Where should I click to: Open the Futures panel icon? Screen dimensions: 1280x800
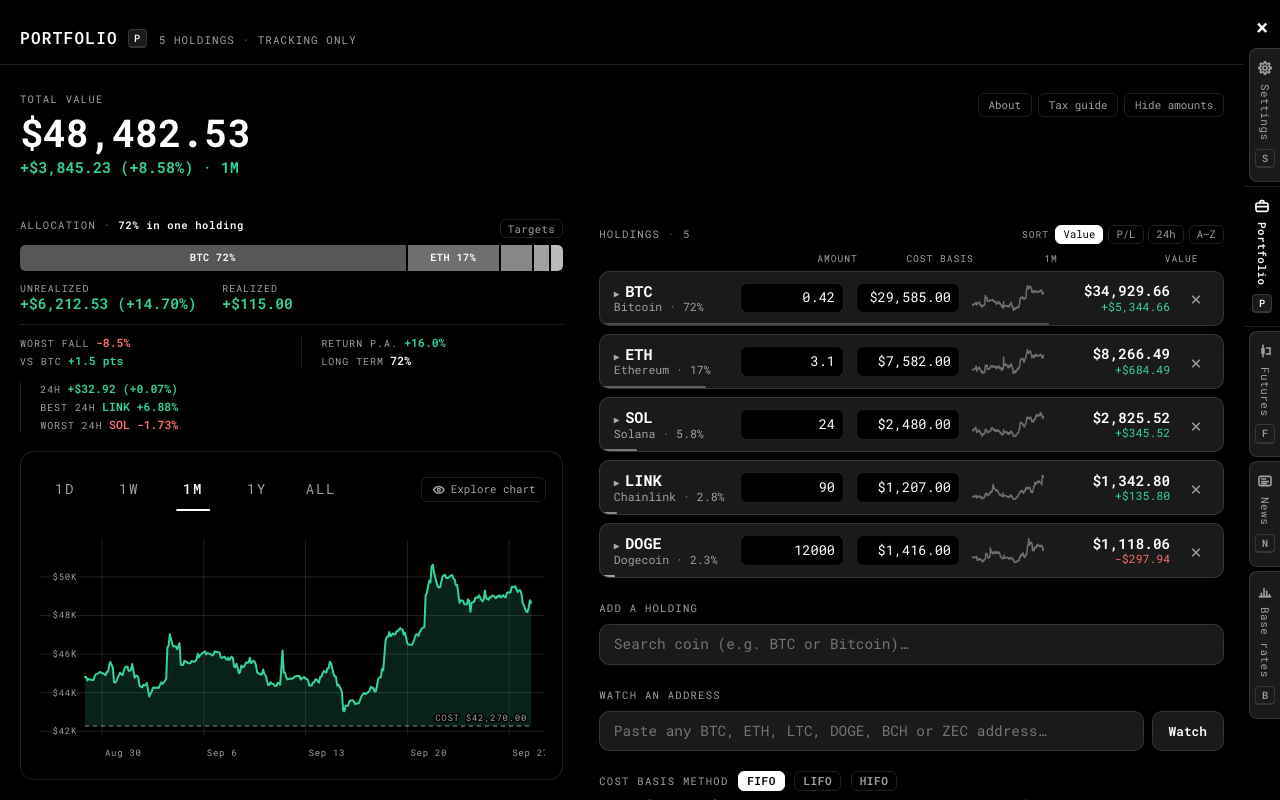point(1264,350)
